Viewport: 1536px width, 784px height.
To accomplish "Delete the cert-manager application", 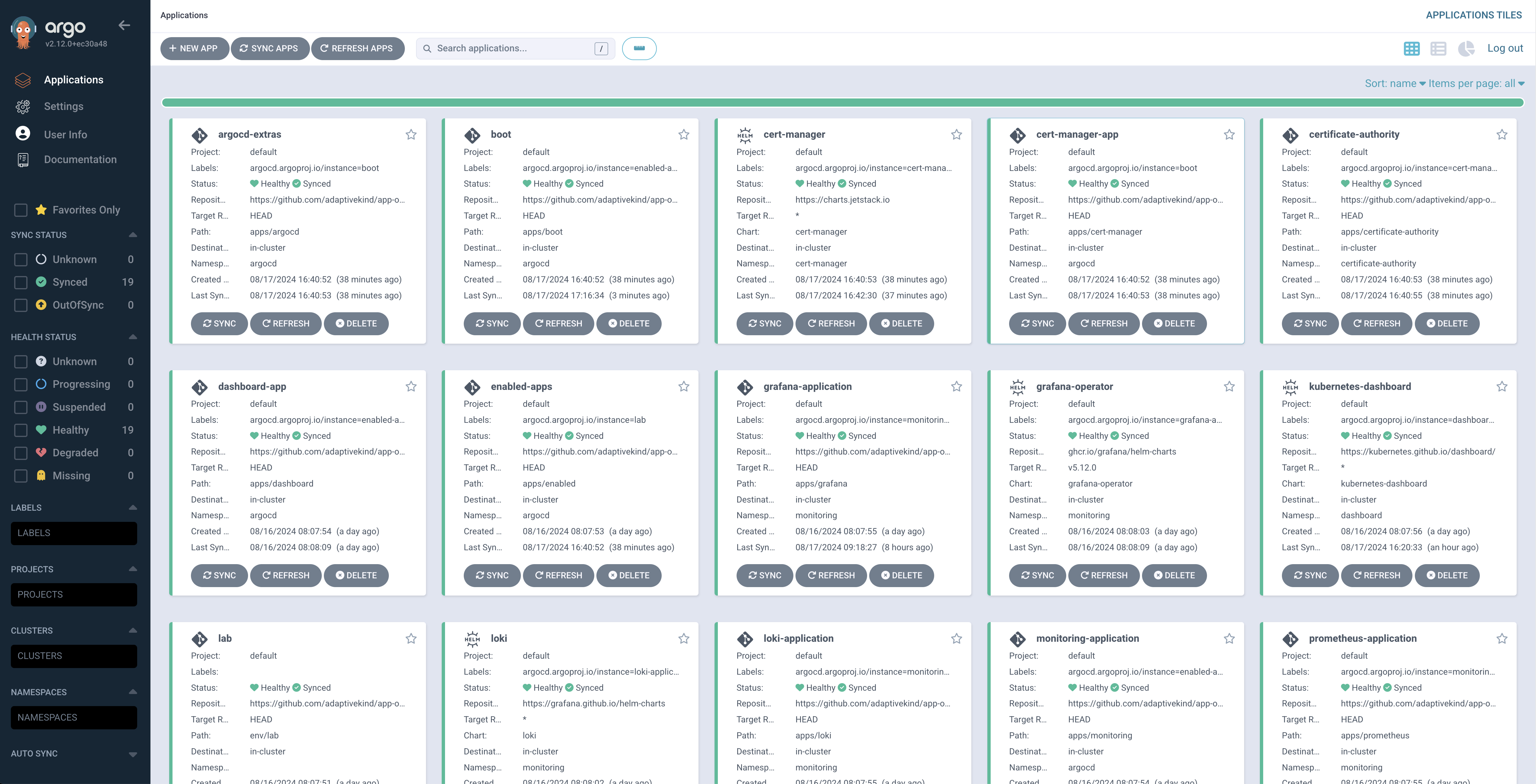I will point(902,323).
